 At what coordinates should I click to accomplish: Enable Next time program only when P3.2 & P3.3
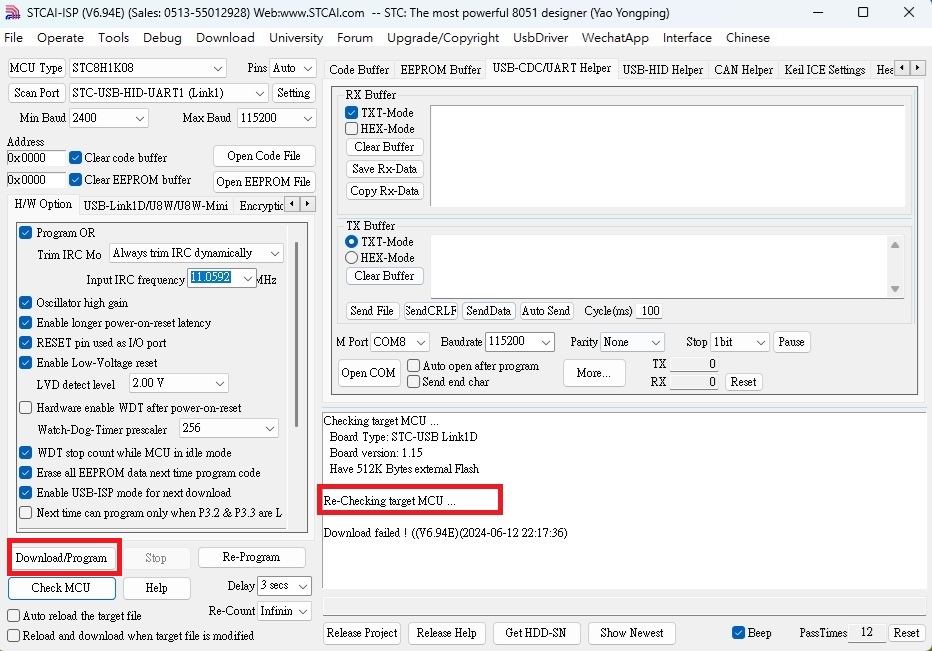26,512
